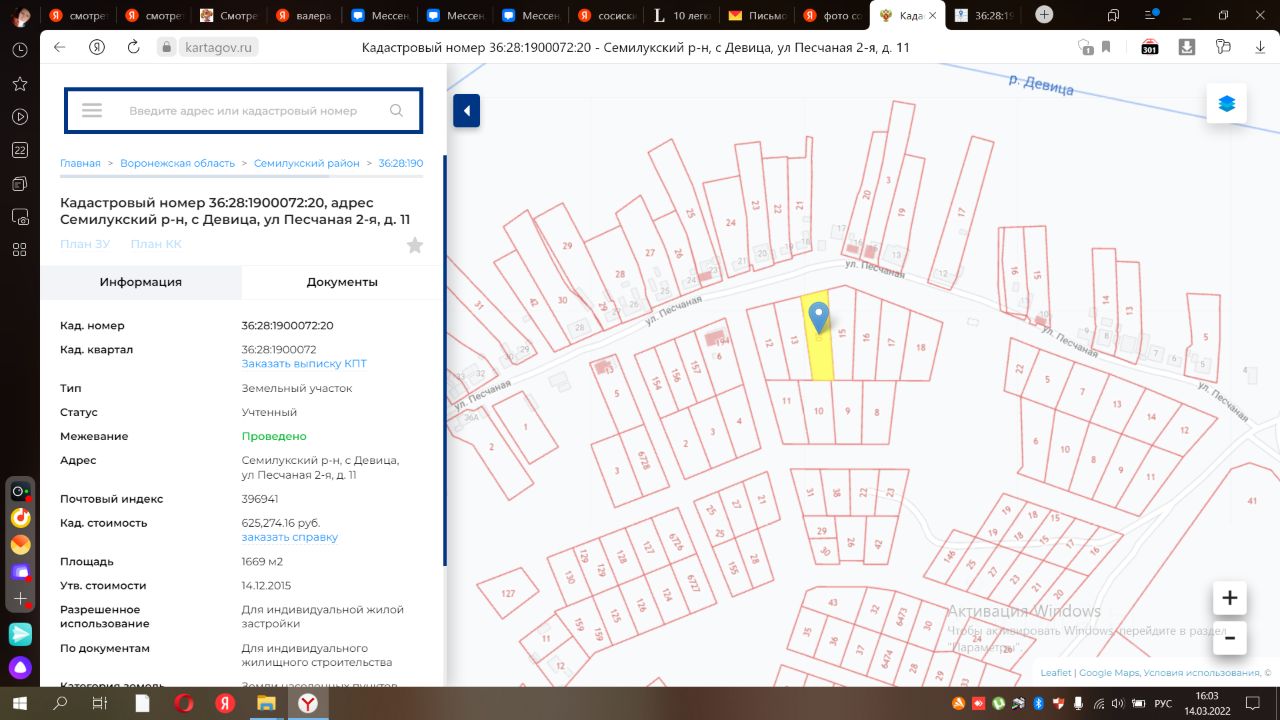Viewport: 1280px width, 720px height.
Task: Click cadastral number value 36:28:1900072:20
Action: click(287, 326)
